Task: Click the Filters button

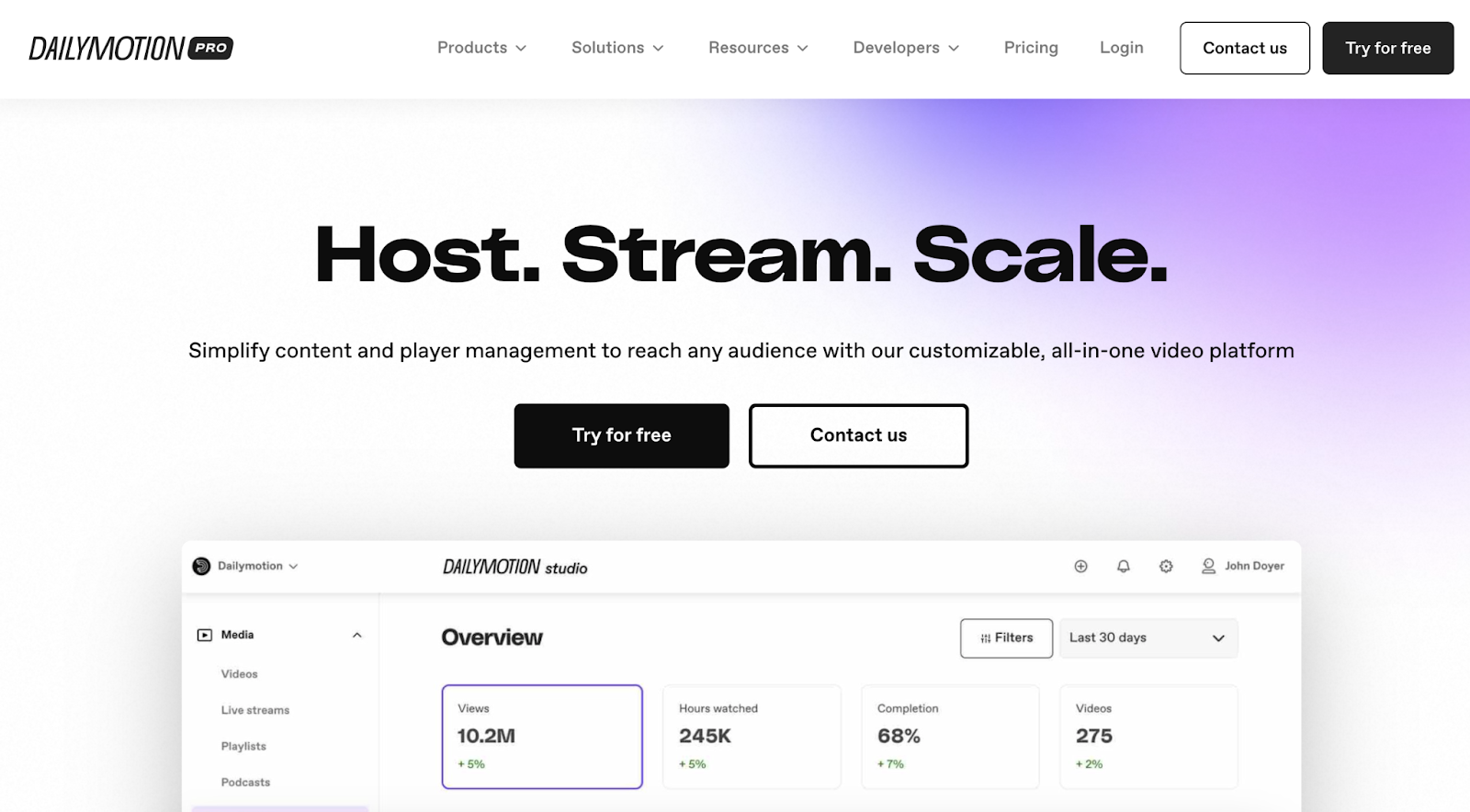Action: pyautogui.click(x=1007, y=638)
